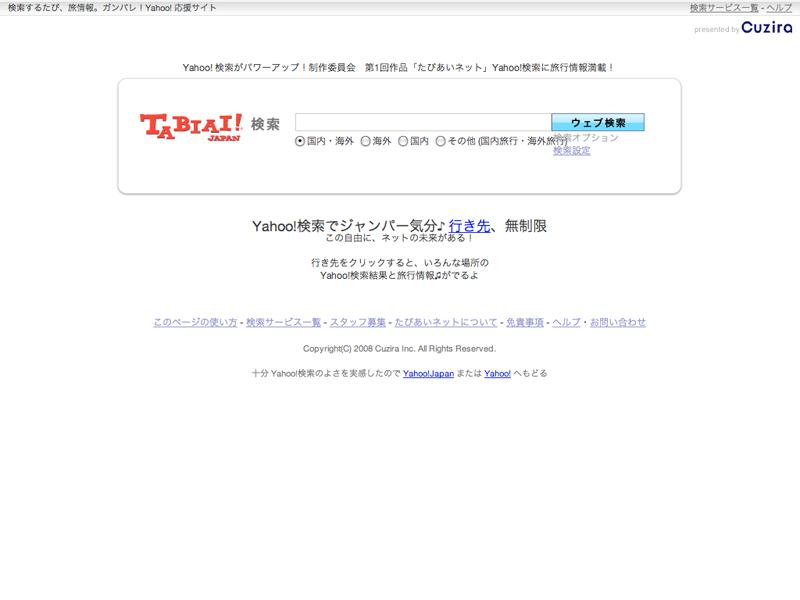Viewport: 800px width, 600px height.
Task: Focus the search text input field
Action: pyautogui.click(x=423, y=122)
